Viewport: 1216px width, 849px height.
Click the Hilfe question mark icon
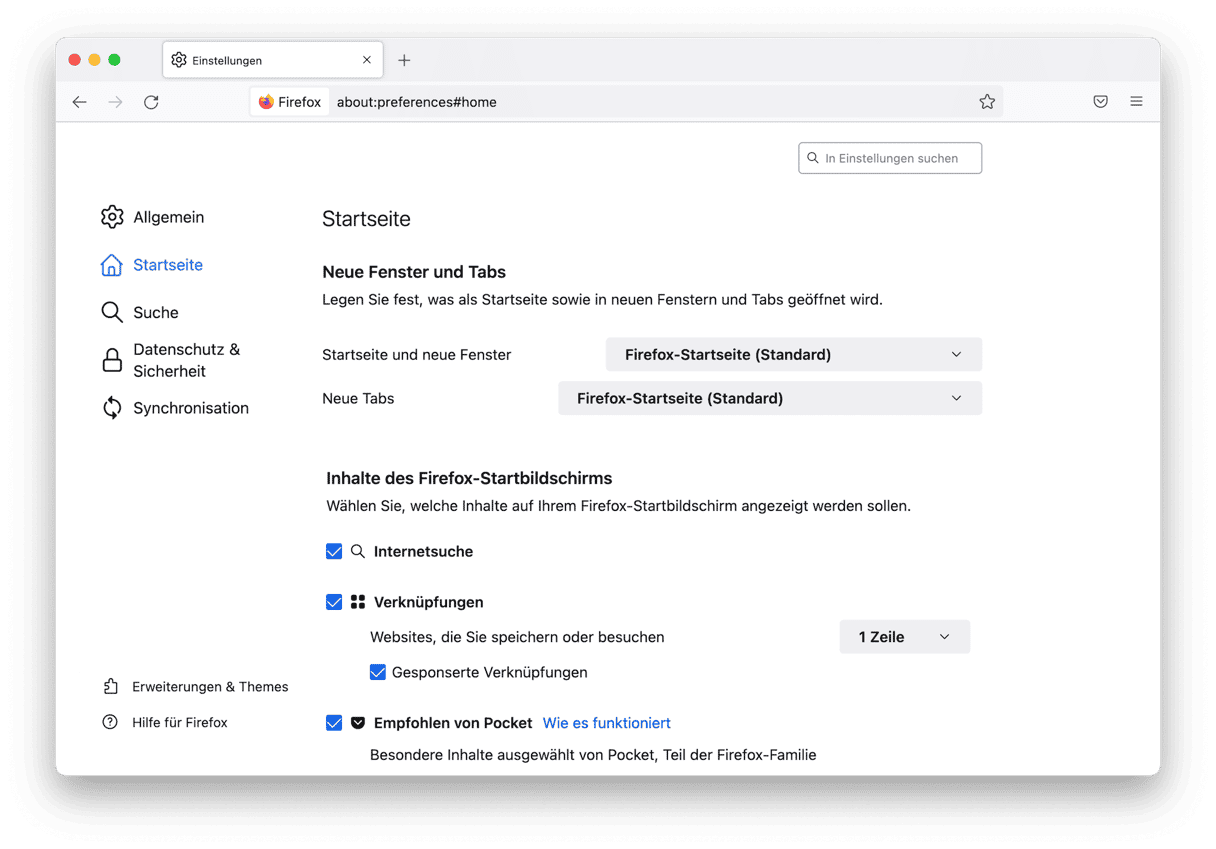click(110, 722)
